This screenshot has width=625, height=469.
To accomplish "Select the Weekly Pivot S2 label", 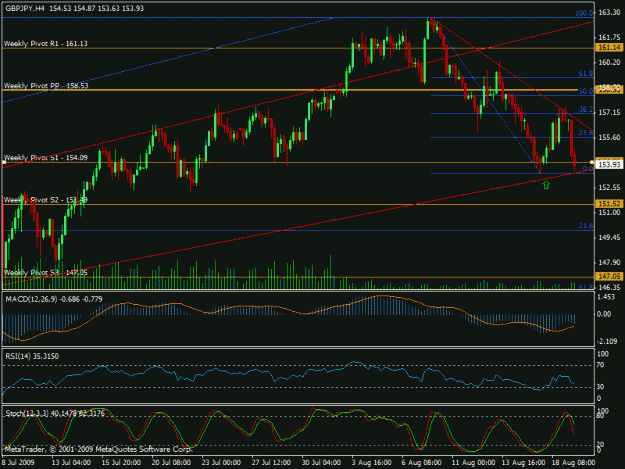I will point(46,200).
